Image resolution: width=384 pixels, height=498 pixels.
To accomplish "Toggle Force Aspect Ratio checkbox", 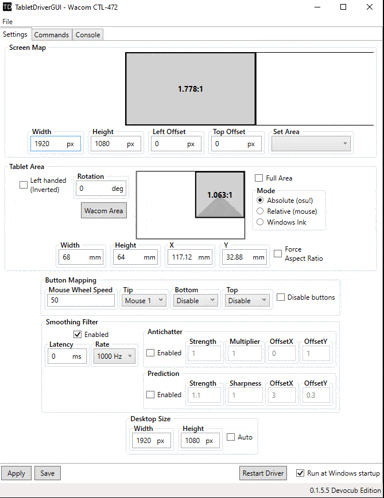I will 278,254.
